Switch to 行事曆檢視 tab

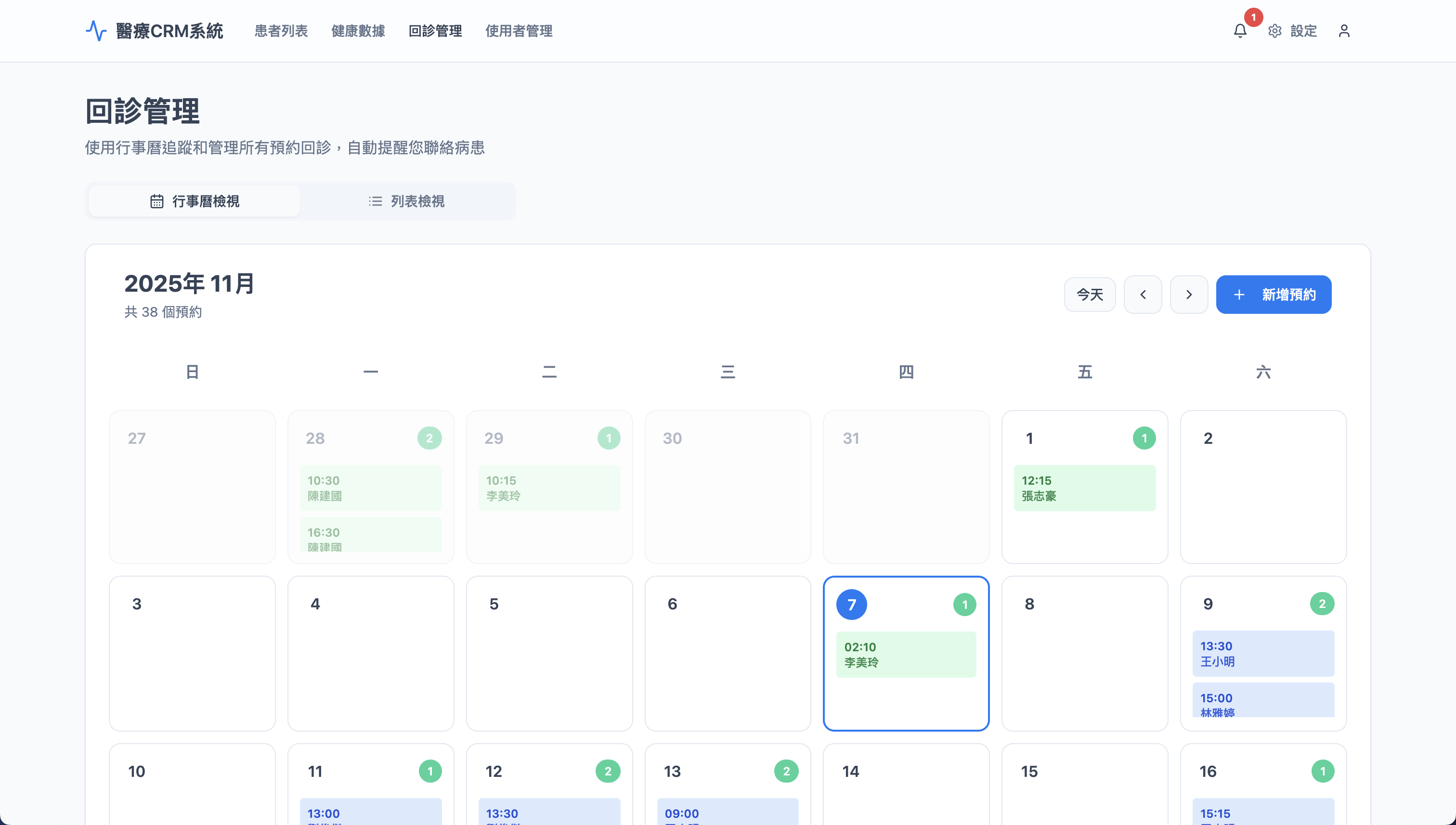tap(195, 201)
